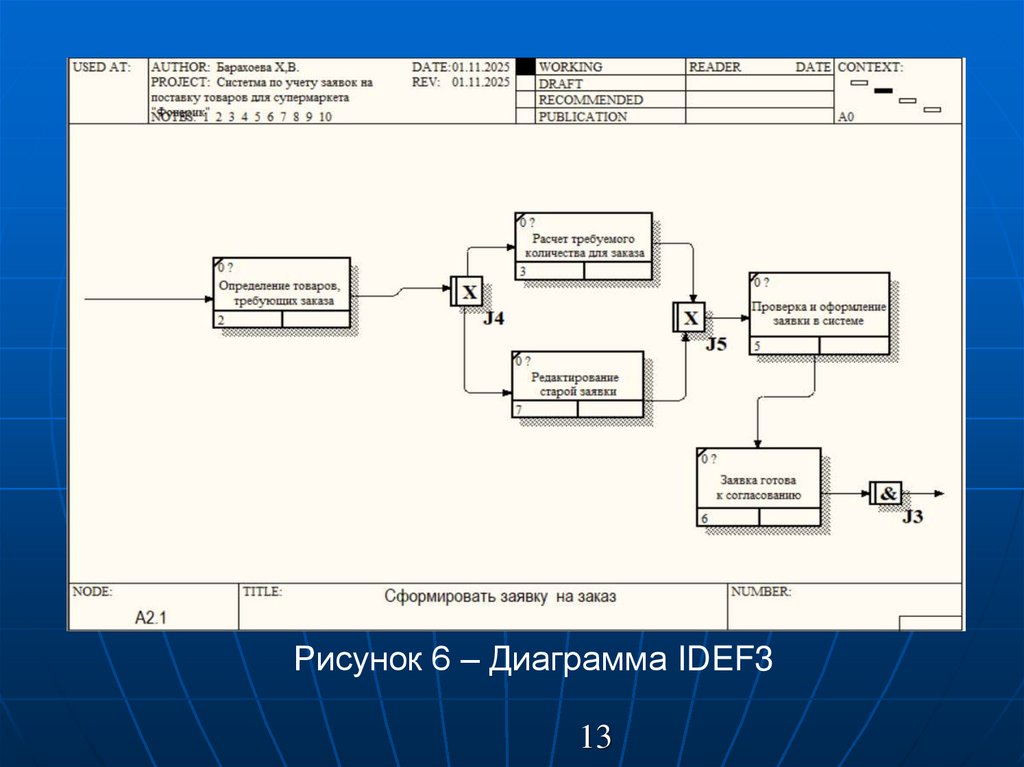Click number '7' in the editing box

pyautogui.click(x=519, y=410)
